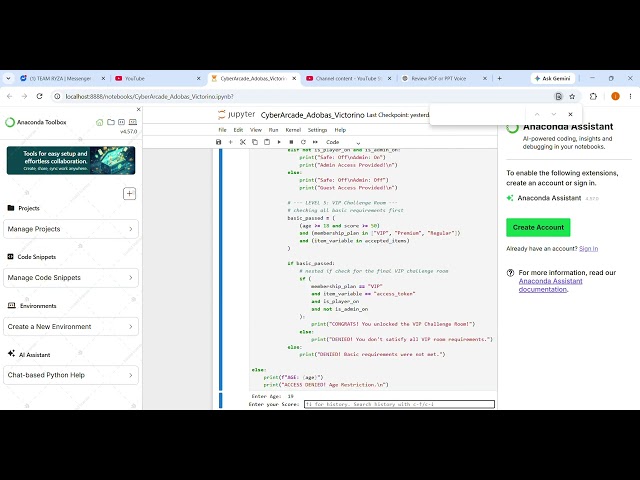Go to next find result arrow
This screenshot has width=640, height=480.
[553, 114]
